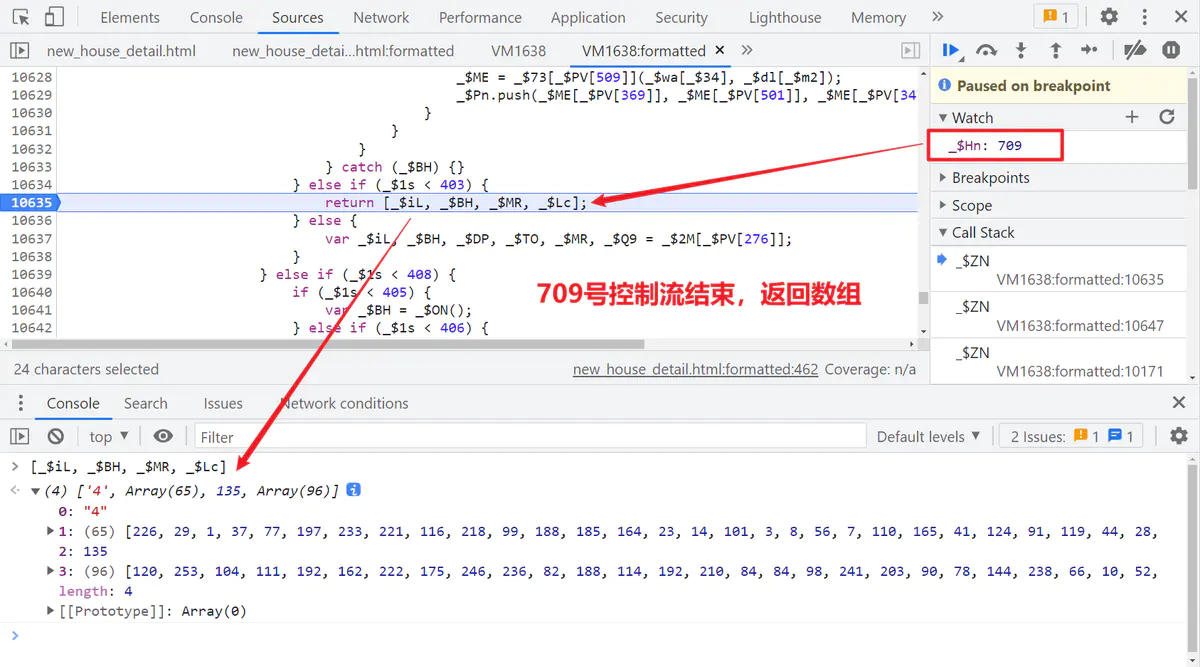The width and height of the screenshot is (1200, 667).
Task: Toggle device toolbar emulation
Action: tap(54, 17)
